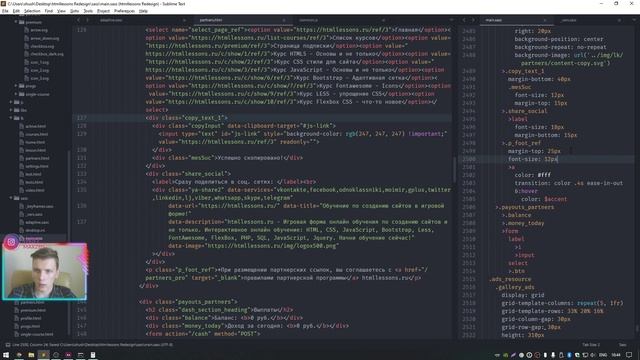640x360 pixels.
Task: Open the Help menu
Action: coord(143,11)
